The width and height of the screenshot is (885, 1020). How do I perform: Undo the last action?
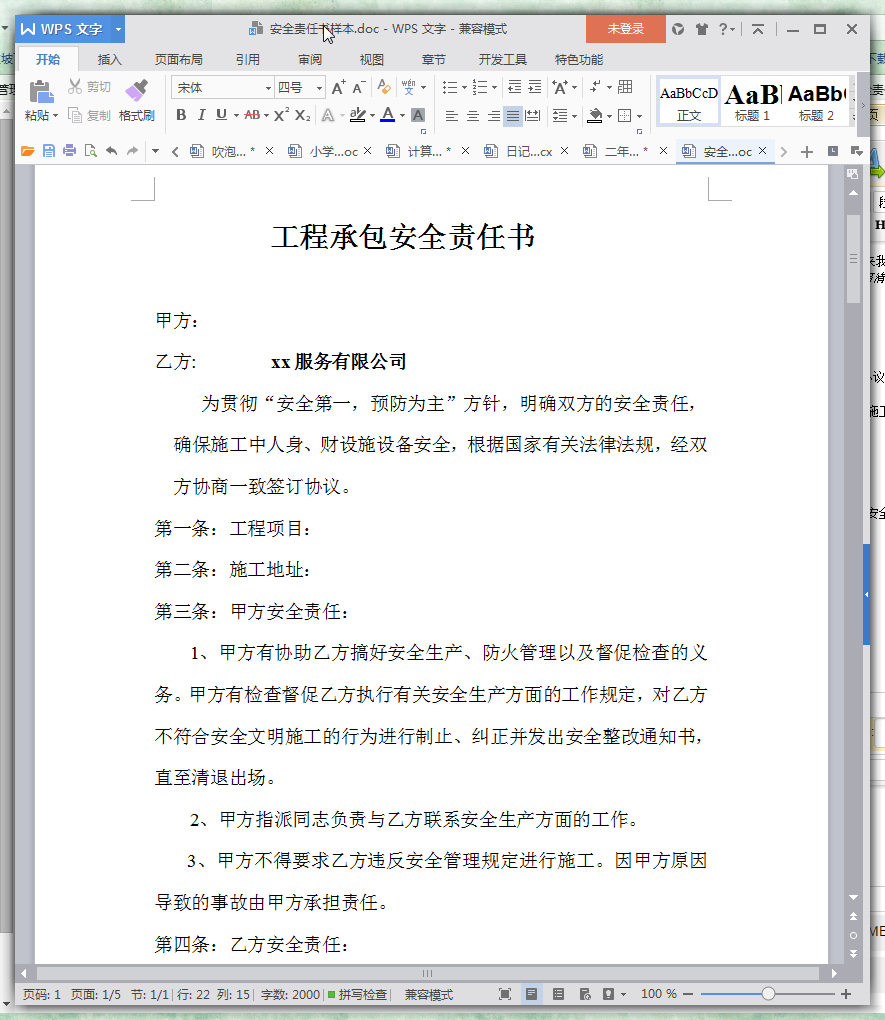tap(112, 152)
